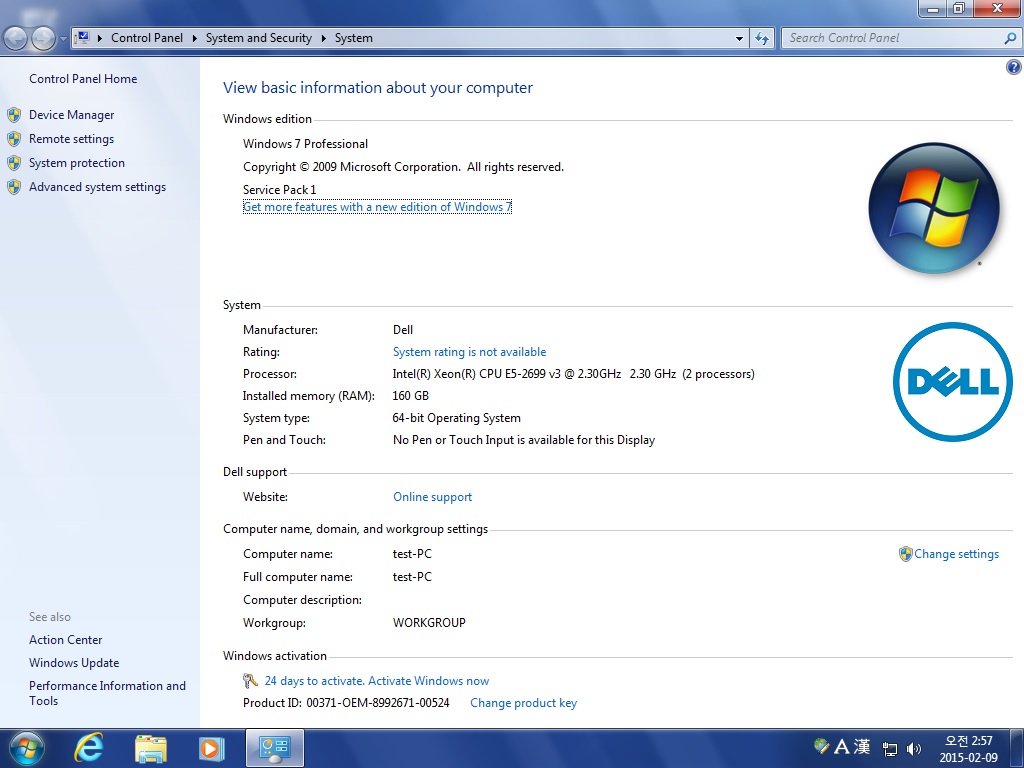The image size is (1024, 768).
Task: Click the Hanja 漢 conversion icon
Action: 861,746
